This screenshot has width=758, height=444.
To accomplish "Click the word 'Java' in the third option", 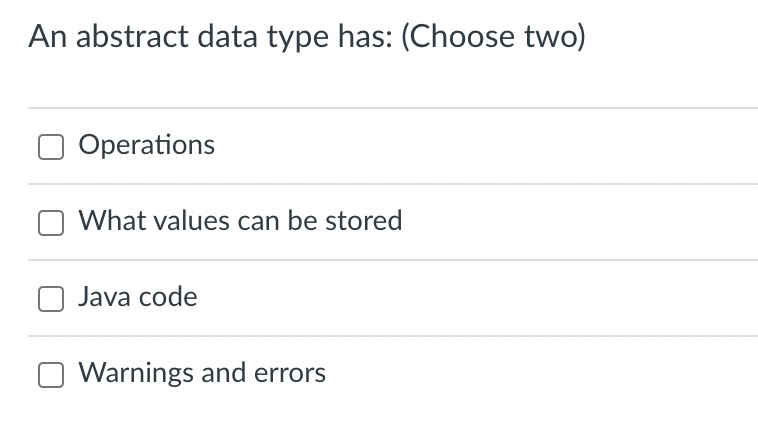I will pos(101,297).
